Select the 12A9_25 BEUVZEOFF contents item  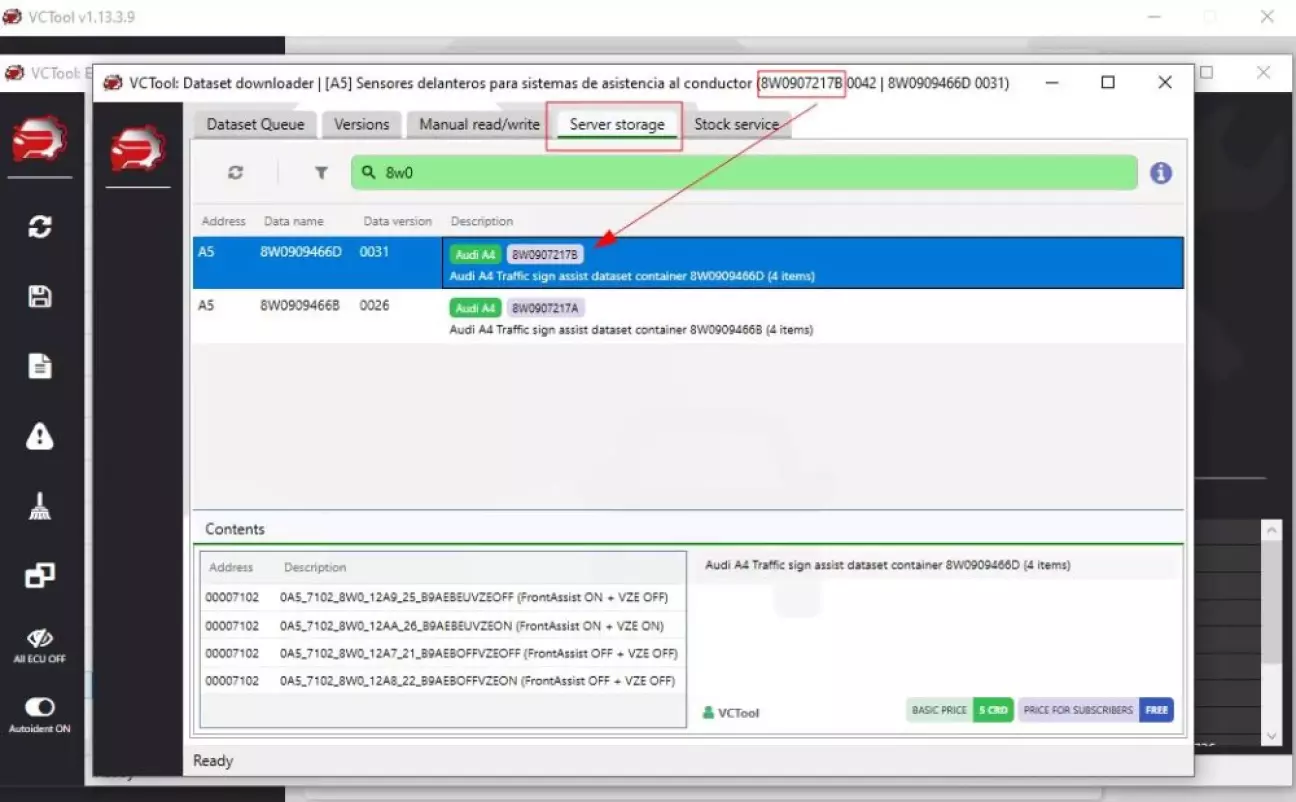click(443, 598)
